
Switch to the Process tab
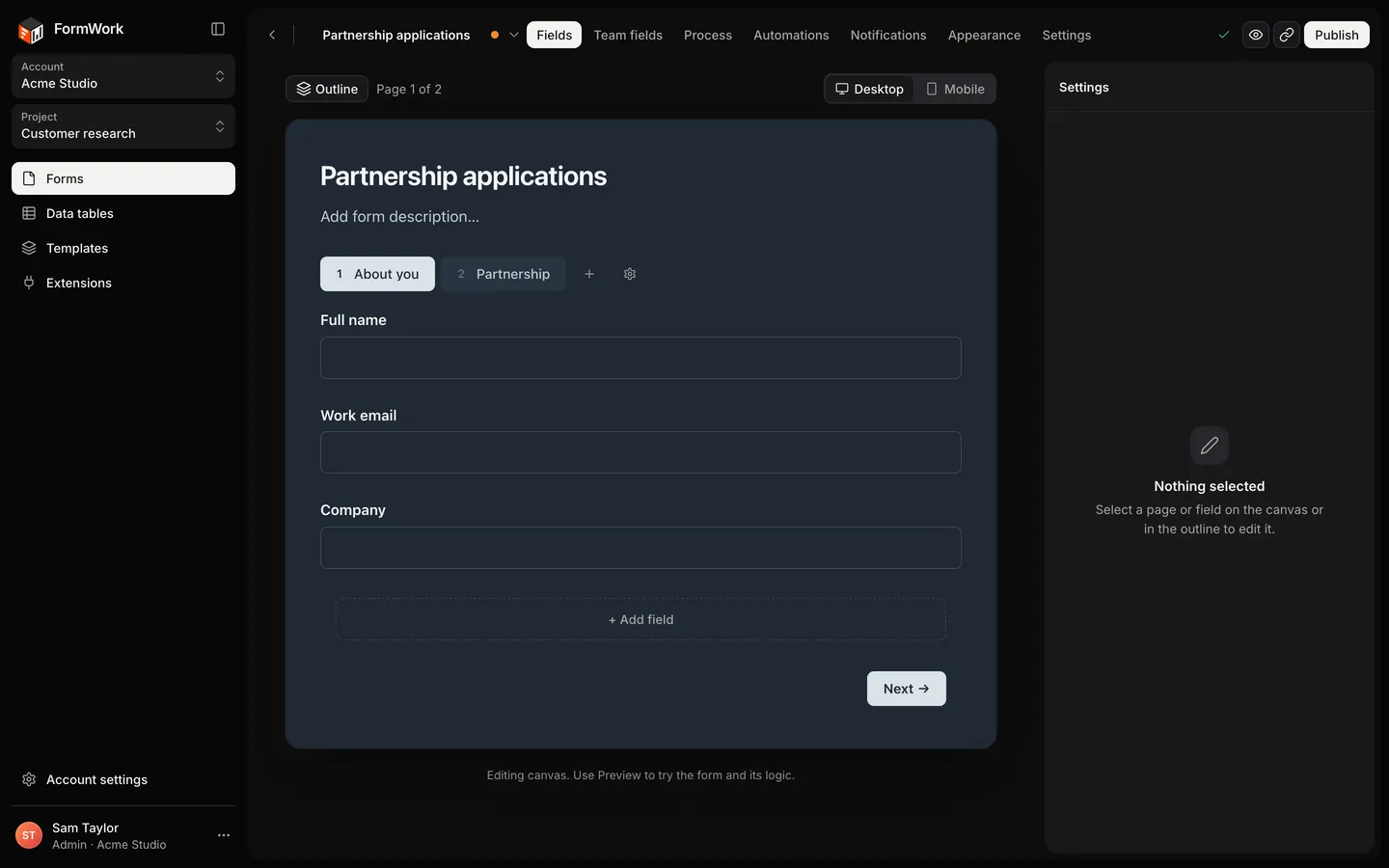(x=708, y=35)
